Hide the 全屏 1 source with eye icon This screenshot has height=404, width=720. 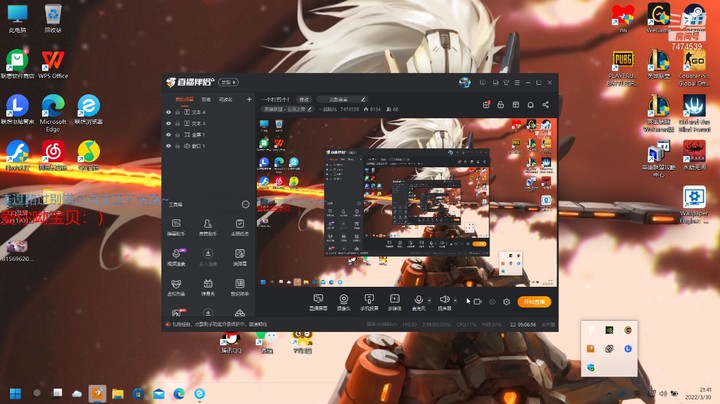tap(169, 135)
